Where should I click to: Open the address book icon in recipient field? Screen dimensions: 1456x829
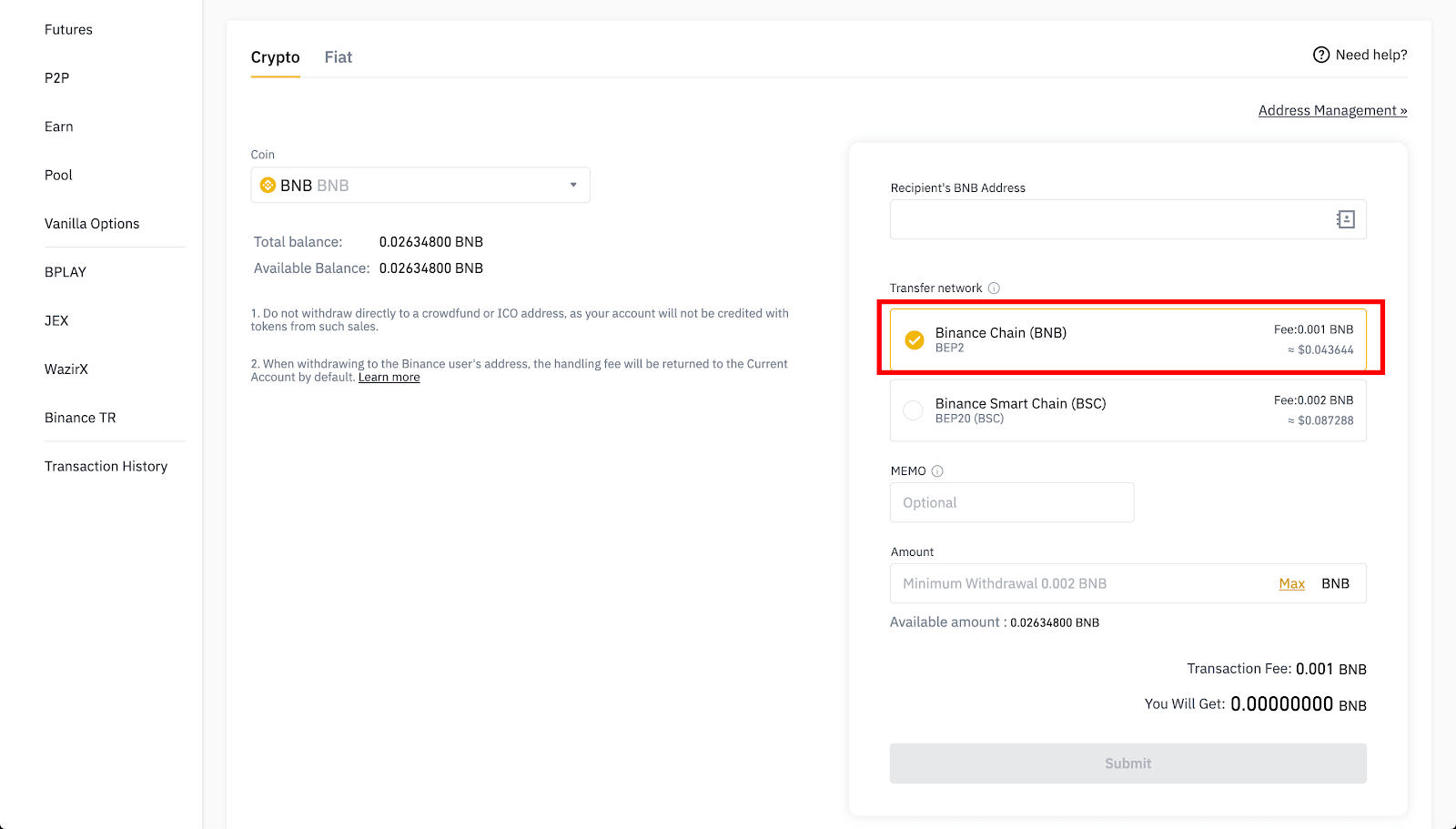coord(1345,219)
